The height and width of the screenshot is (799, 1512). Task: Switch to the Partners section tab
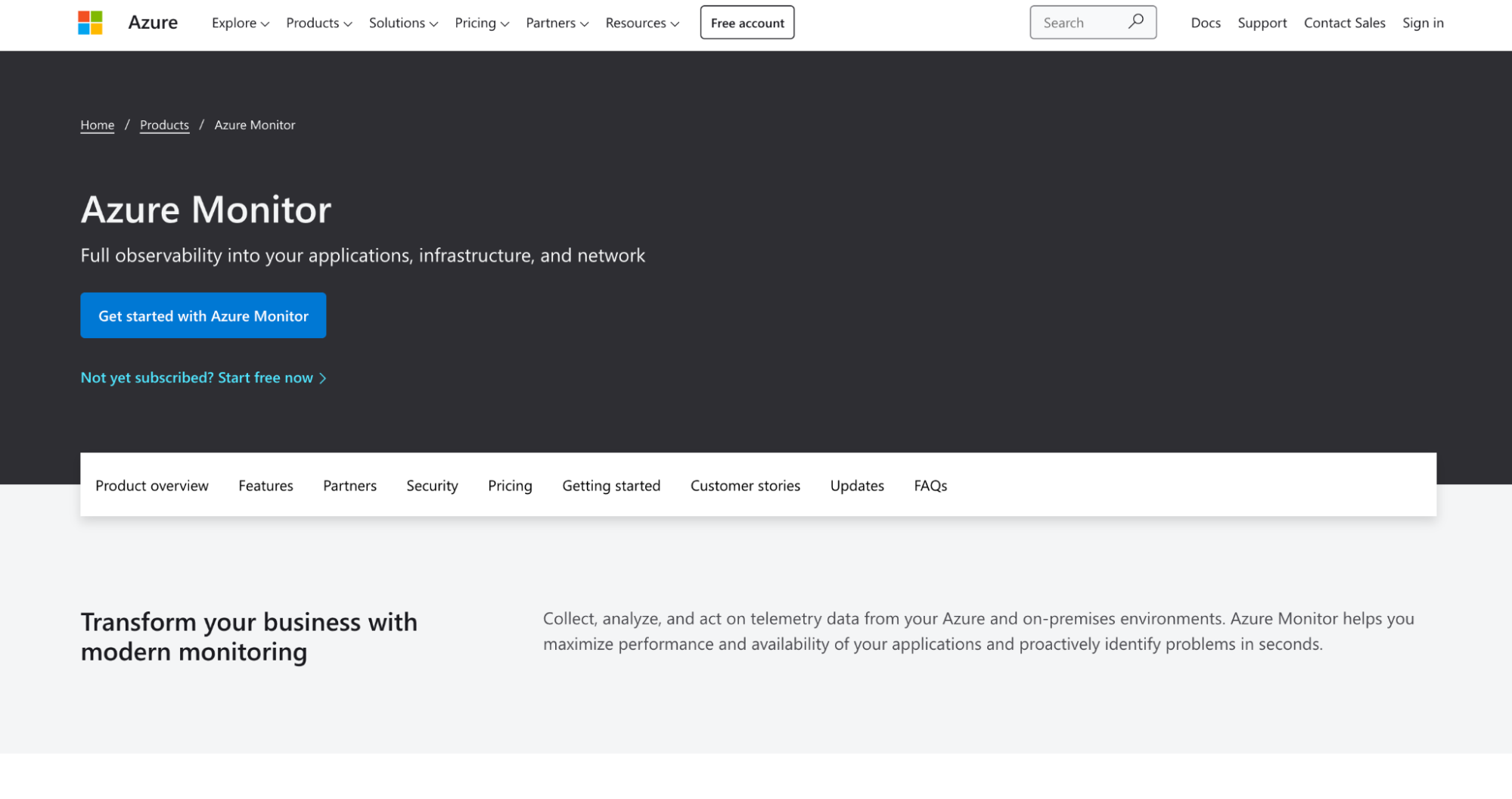[349, 486]
